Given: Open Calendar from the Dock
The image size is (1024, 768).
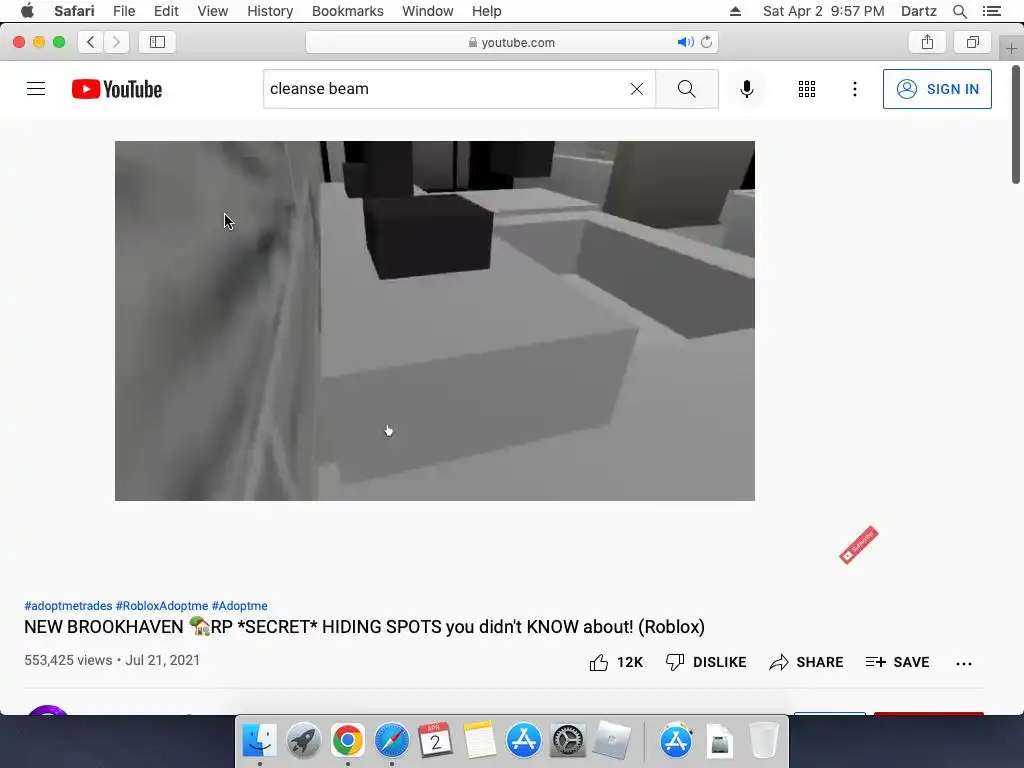Looking at the screenshot, I should [x=436, y=741].
